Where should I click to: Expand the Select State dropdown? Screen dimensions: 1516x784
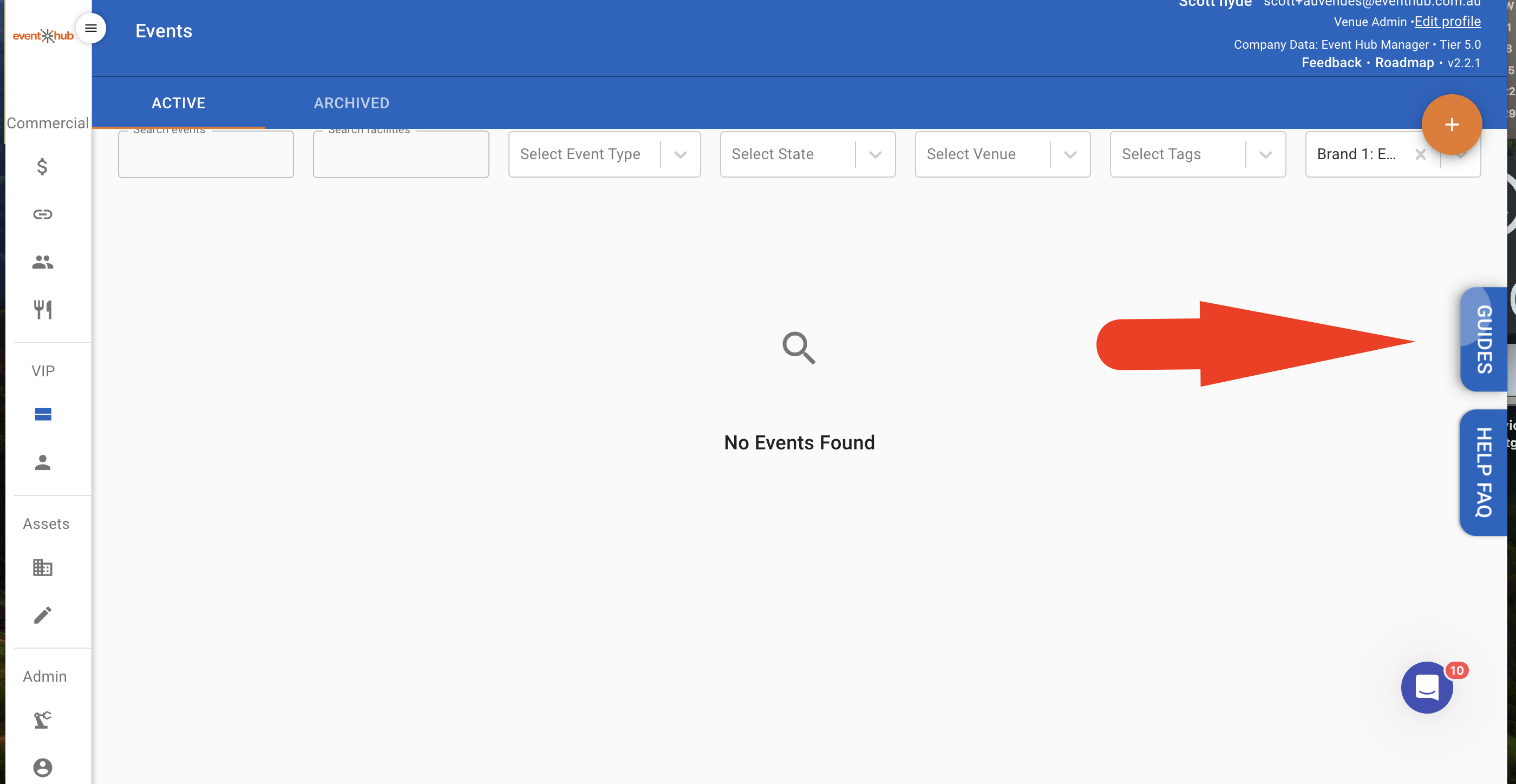pyautogui.click(x=807, y=154)
